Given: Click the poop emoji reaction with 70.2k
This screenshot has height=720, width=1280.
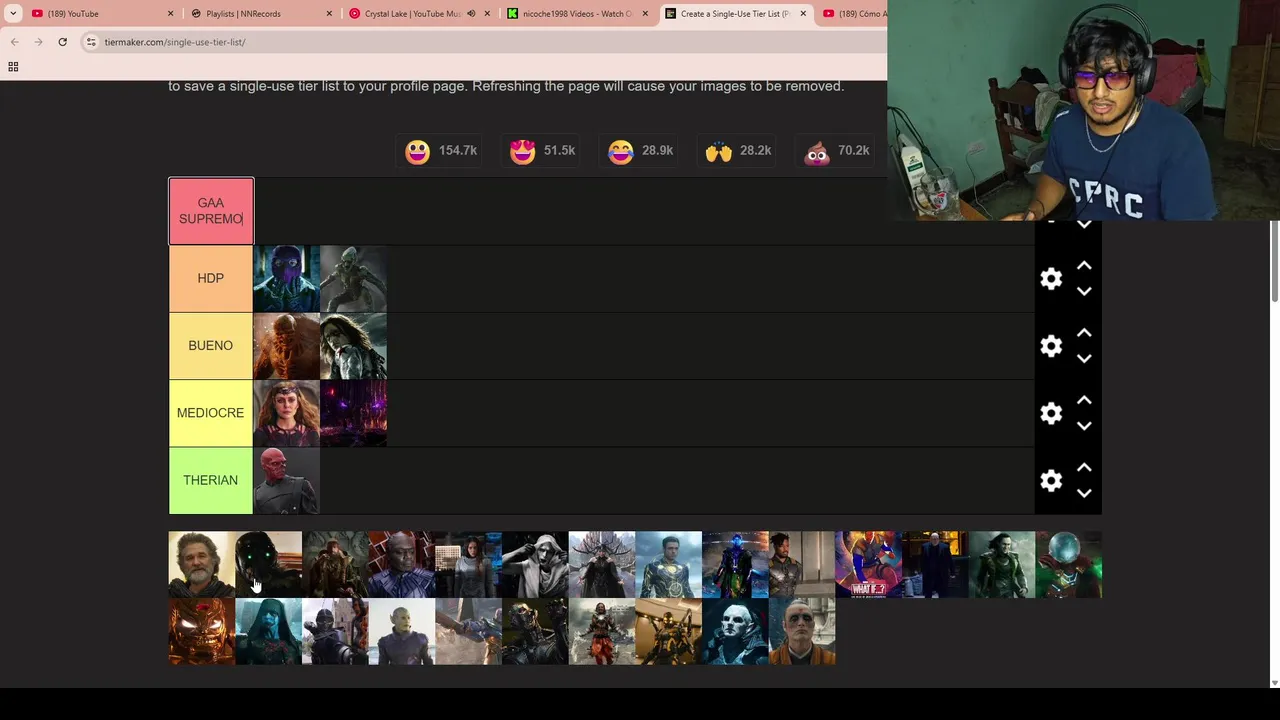Looking at the screenshot, I should 837,151.
